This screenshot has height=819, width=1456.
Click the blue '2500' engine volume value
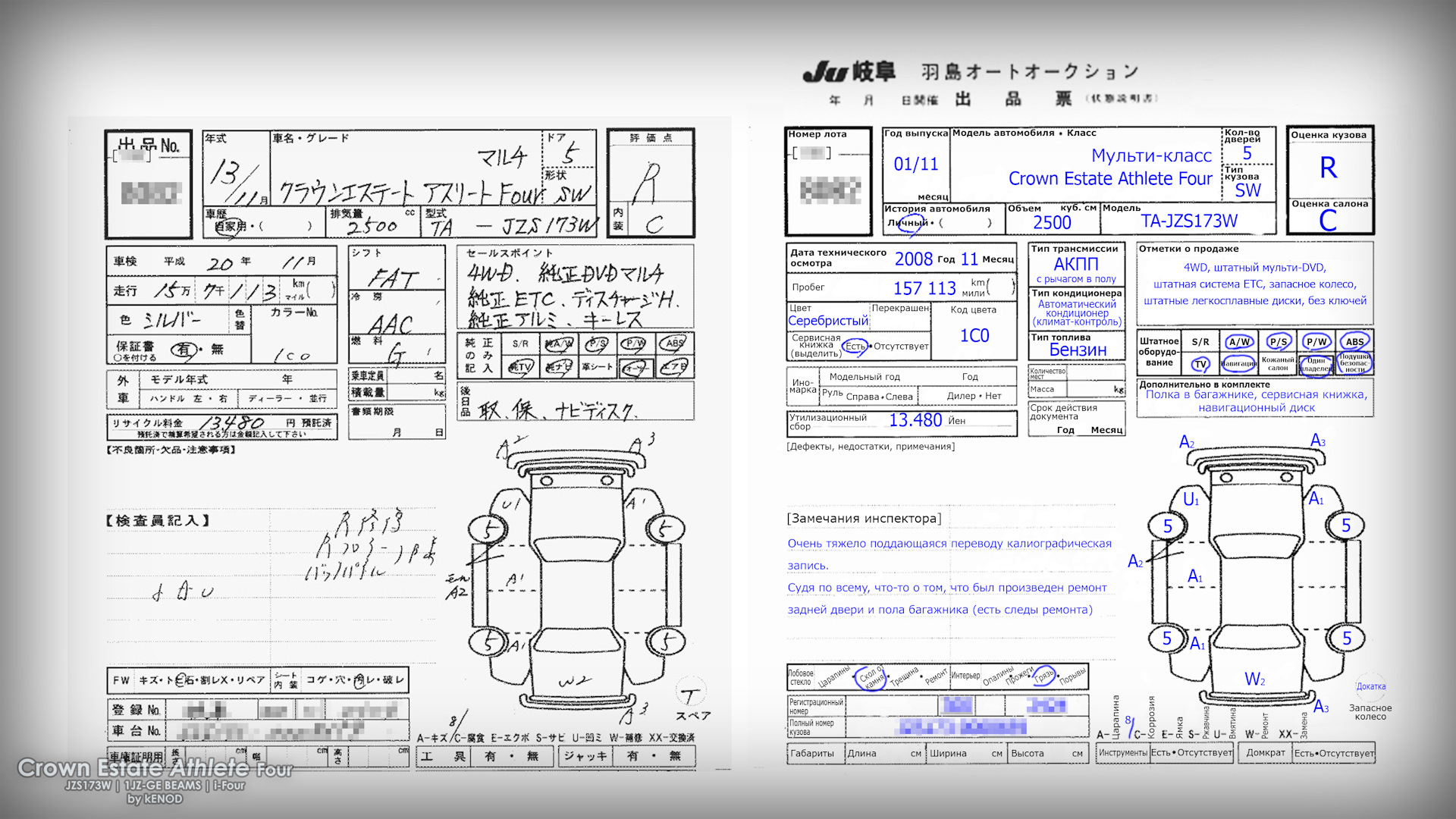[x=1052, y=222]
